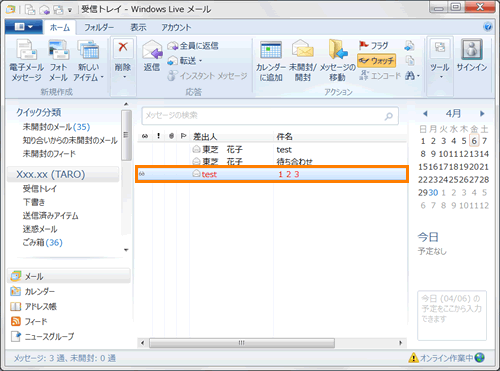
Task: Switch to the 表示 tab
Action: coord(138,27)
